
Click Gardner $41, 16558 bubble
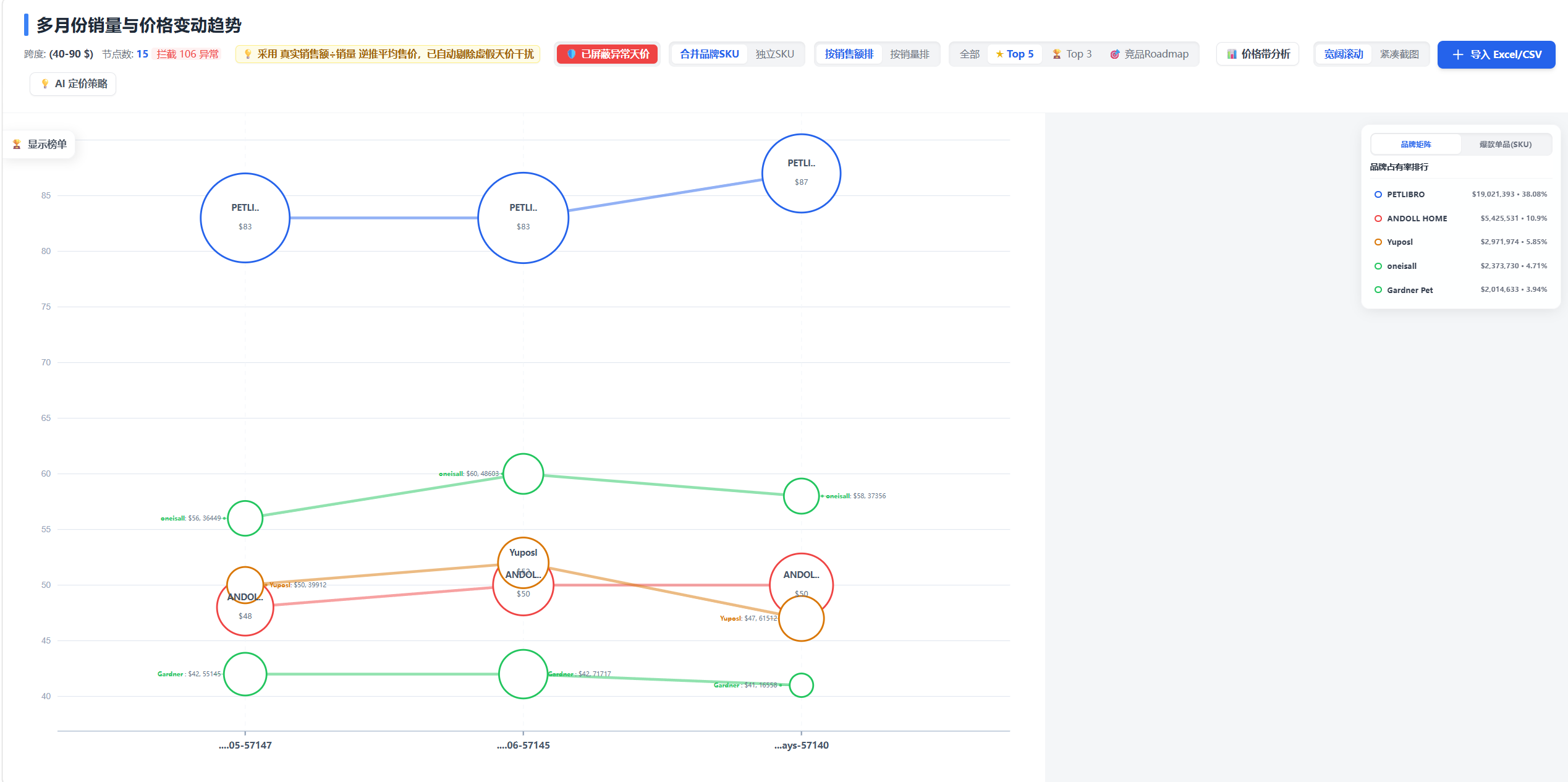pos(801,685)
